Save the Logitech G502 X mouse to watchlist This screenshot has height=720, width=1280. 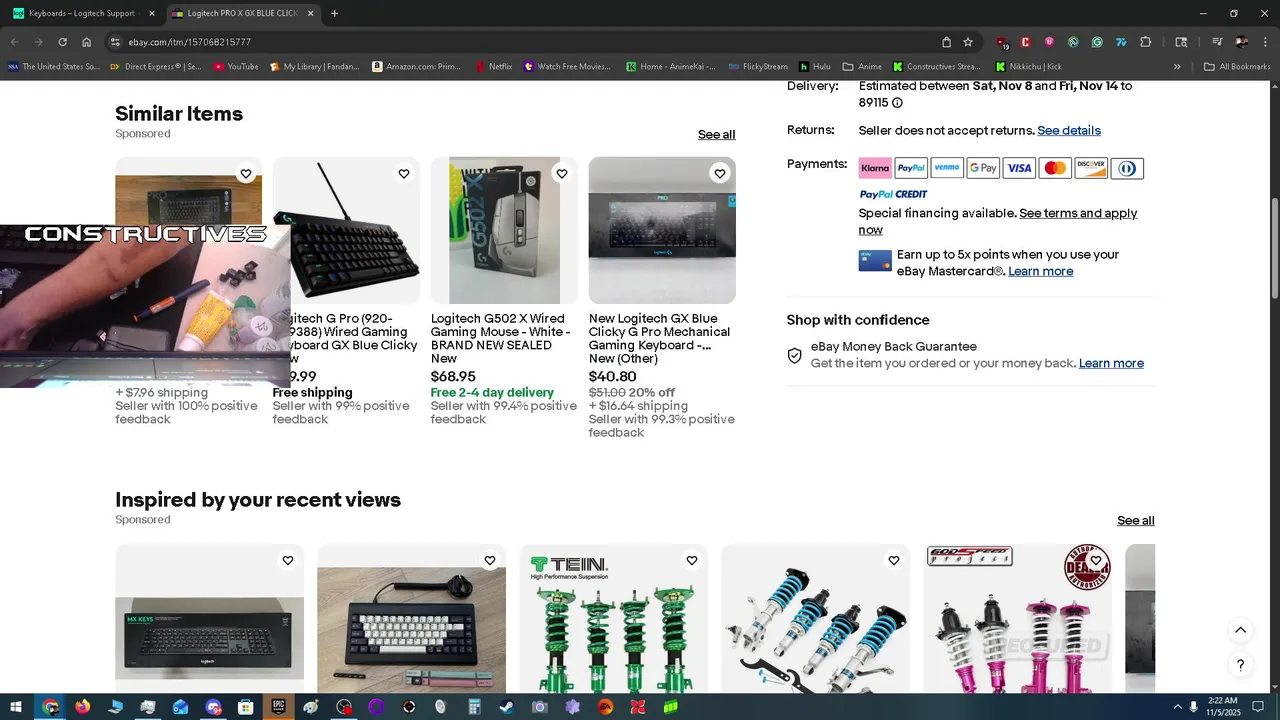pyautogui.click(x=562, y=174)
